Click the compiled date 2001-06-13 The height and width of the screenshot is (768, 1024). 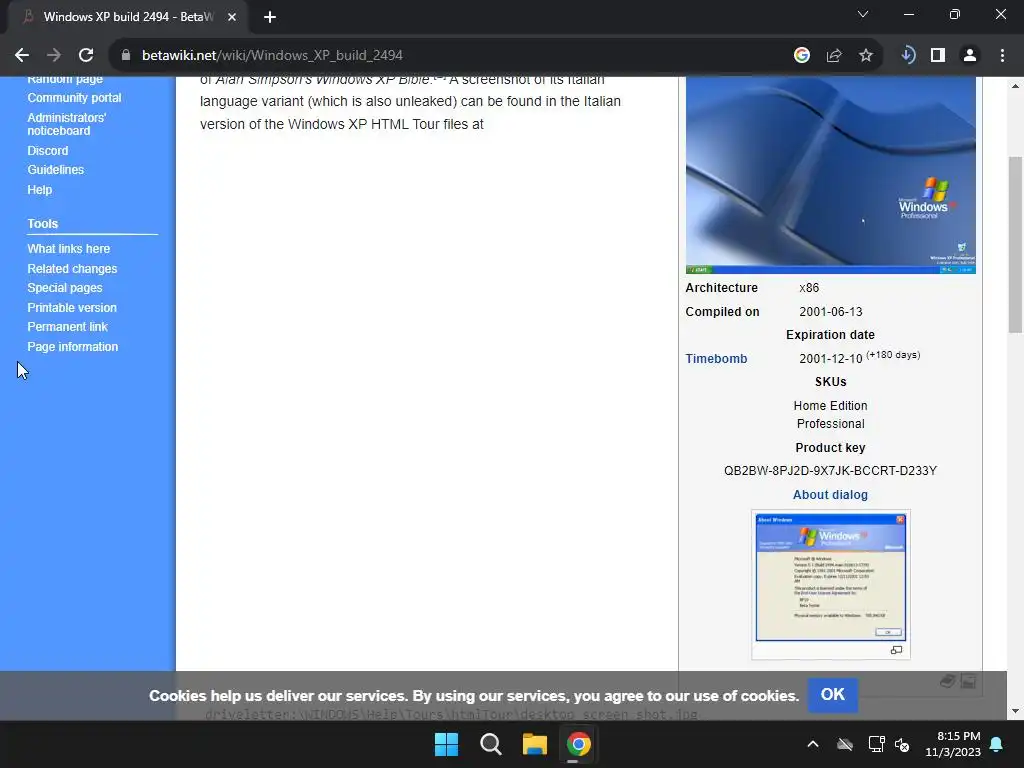coord(831,312)
